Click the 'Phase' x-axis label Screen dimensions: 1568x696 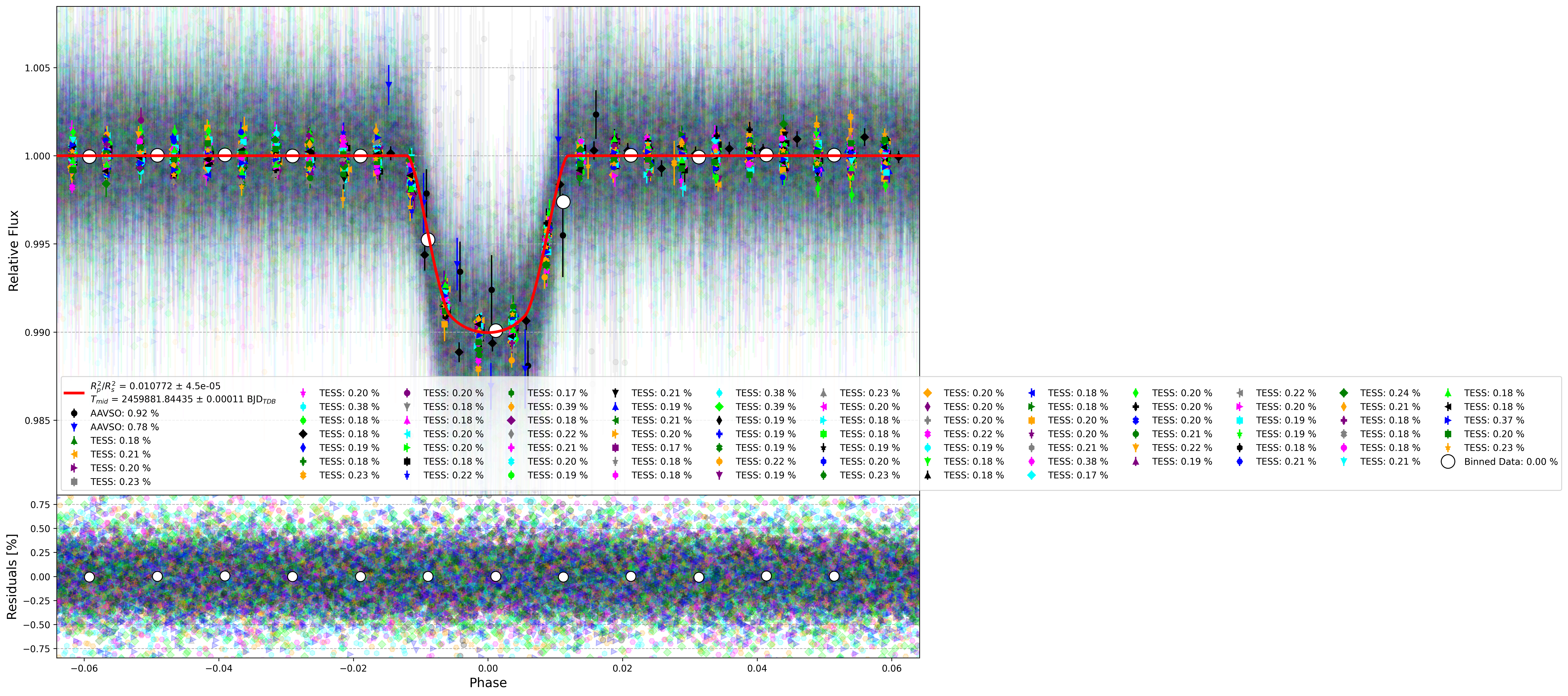pos(488,683)
